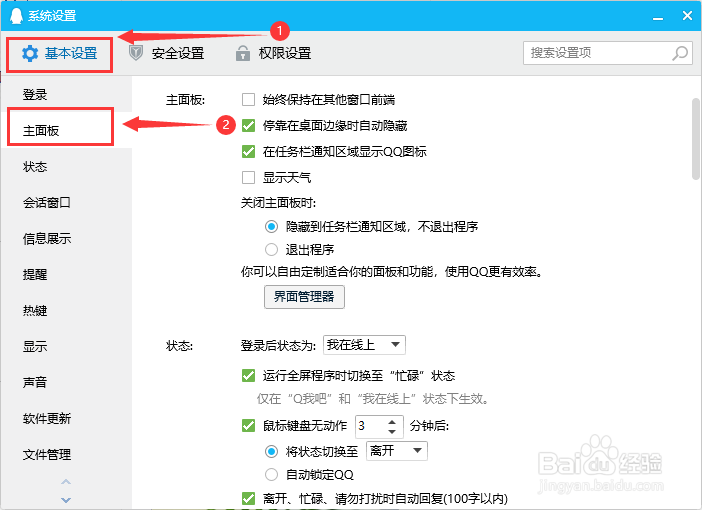Enable 始终保持在其他窗口前端 checkbox

(248, 99)
